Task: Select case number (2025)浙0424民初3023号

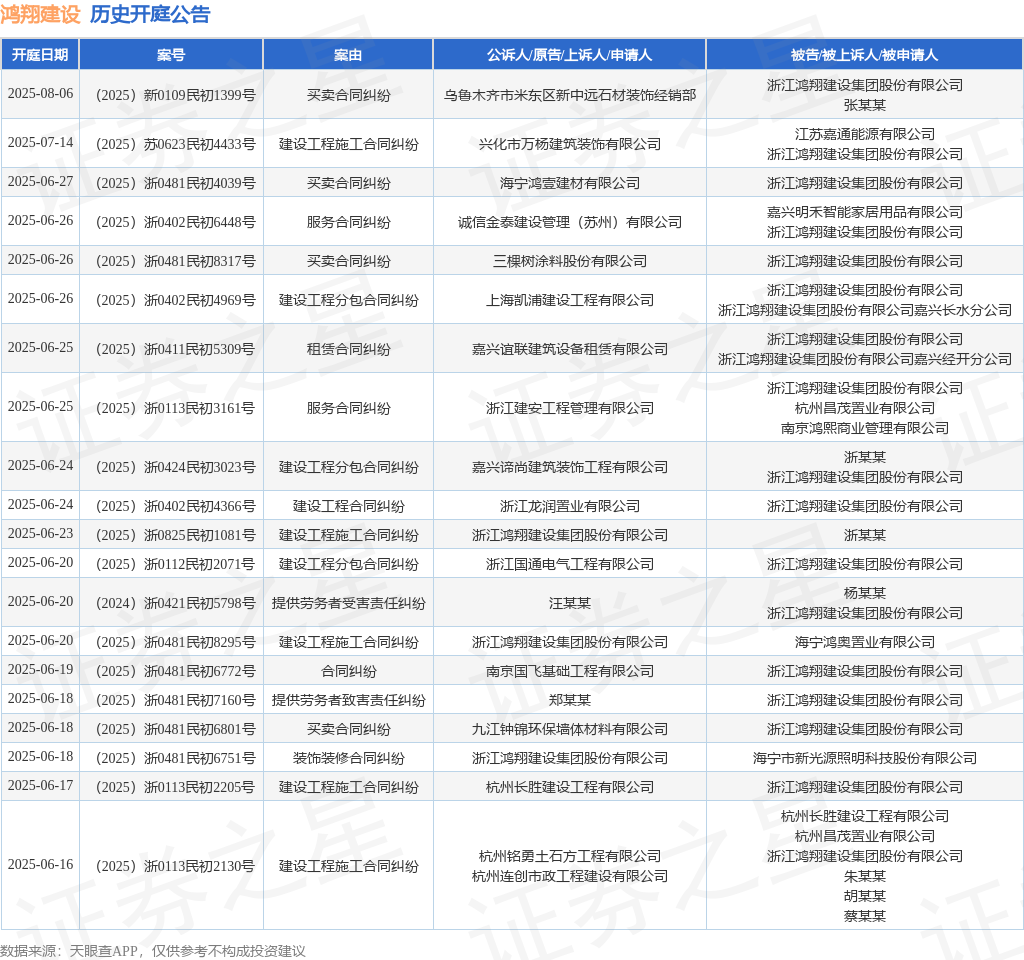Action: coord(175,467)
